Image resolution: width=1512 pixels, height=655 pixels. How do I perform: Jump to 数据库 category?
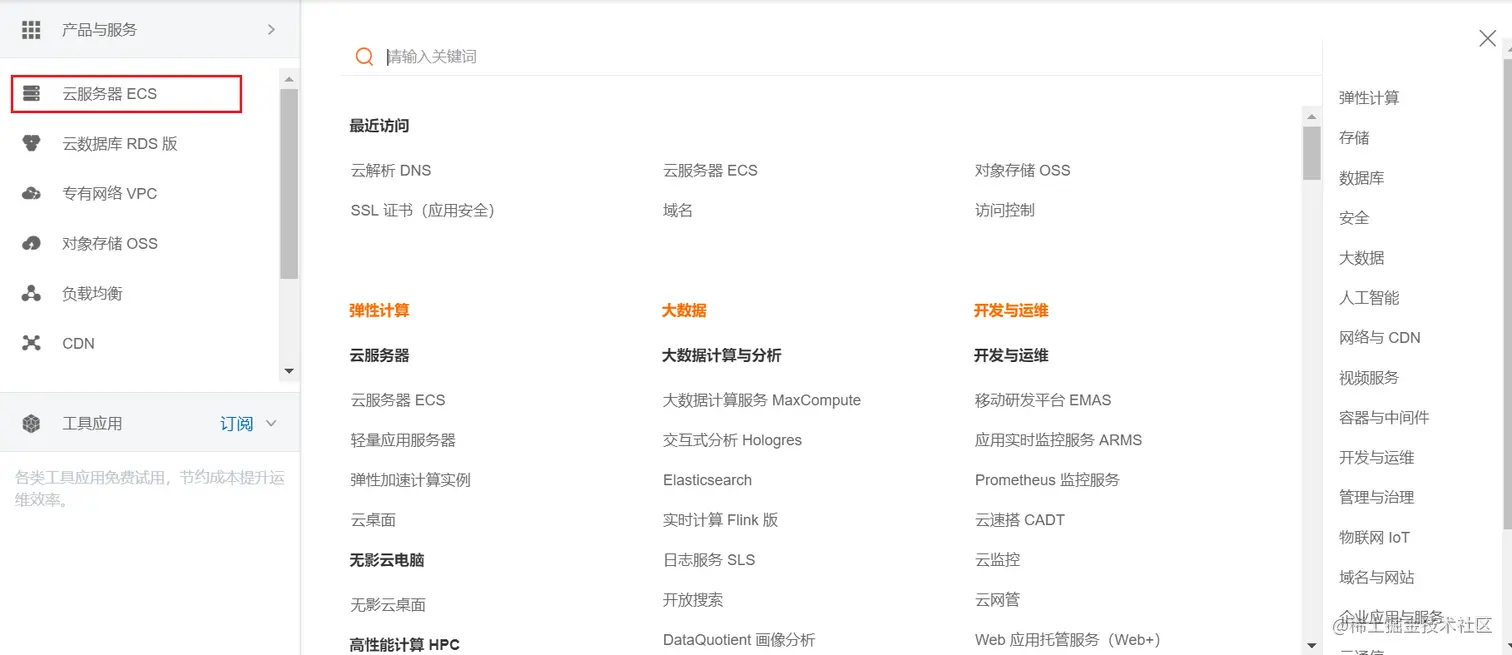[x=1362, y=178]
